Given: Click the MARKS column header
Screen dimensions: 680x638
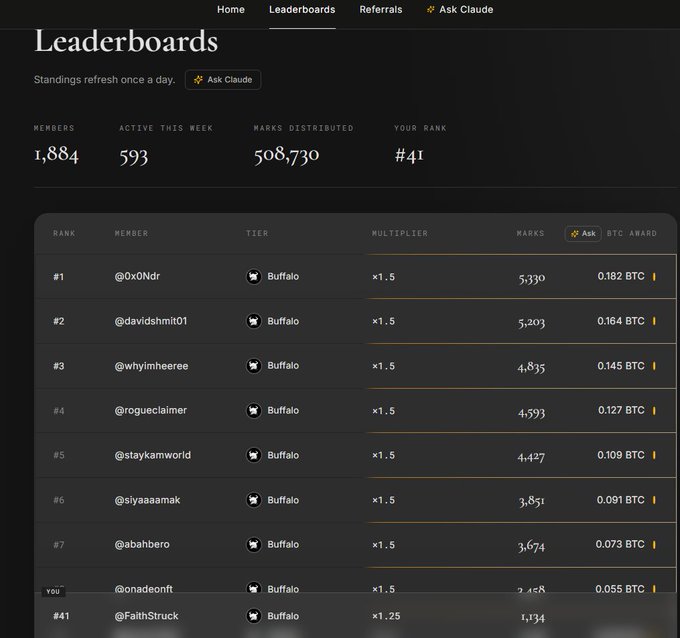Looking at the screenshot, I should (x=530, y=234).
